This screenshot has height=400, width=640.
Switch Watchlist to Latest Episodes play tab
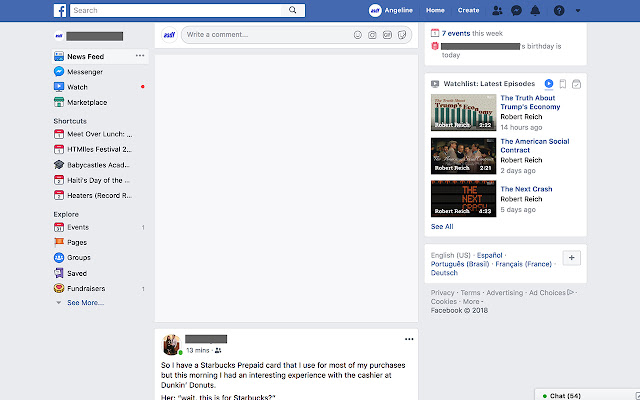(549, 83)
